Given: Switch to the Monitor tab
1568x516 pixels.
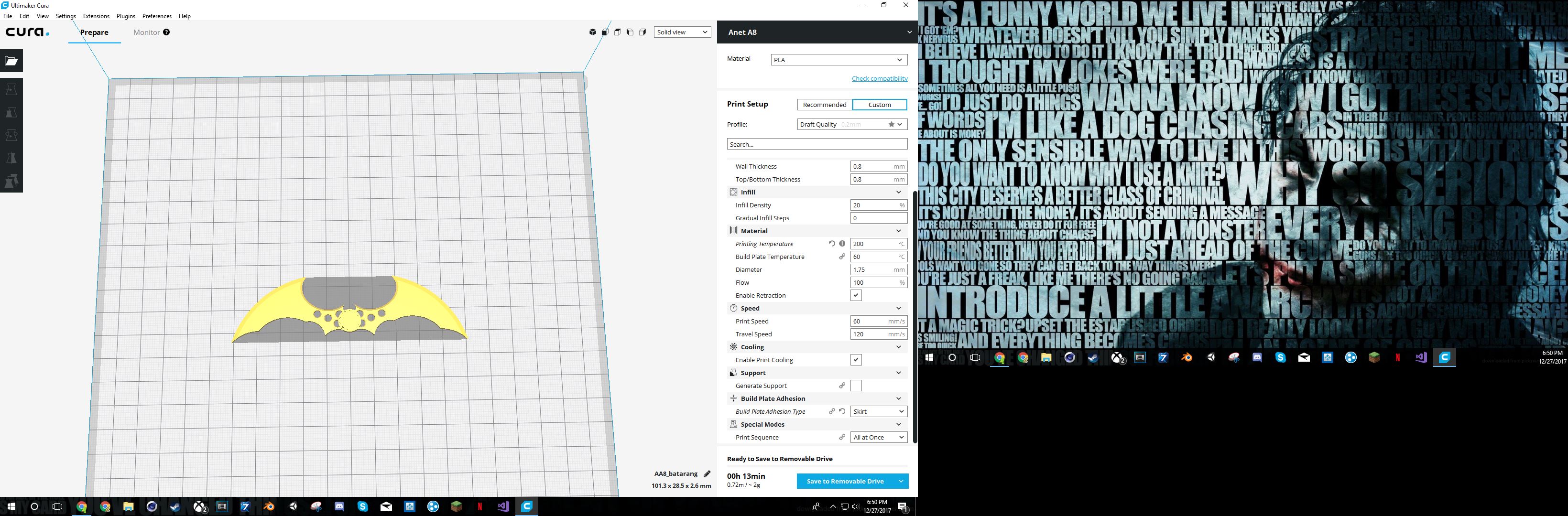Looking at the screenshot, I should [x=147, y=32].
